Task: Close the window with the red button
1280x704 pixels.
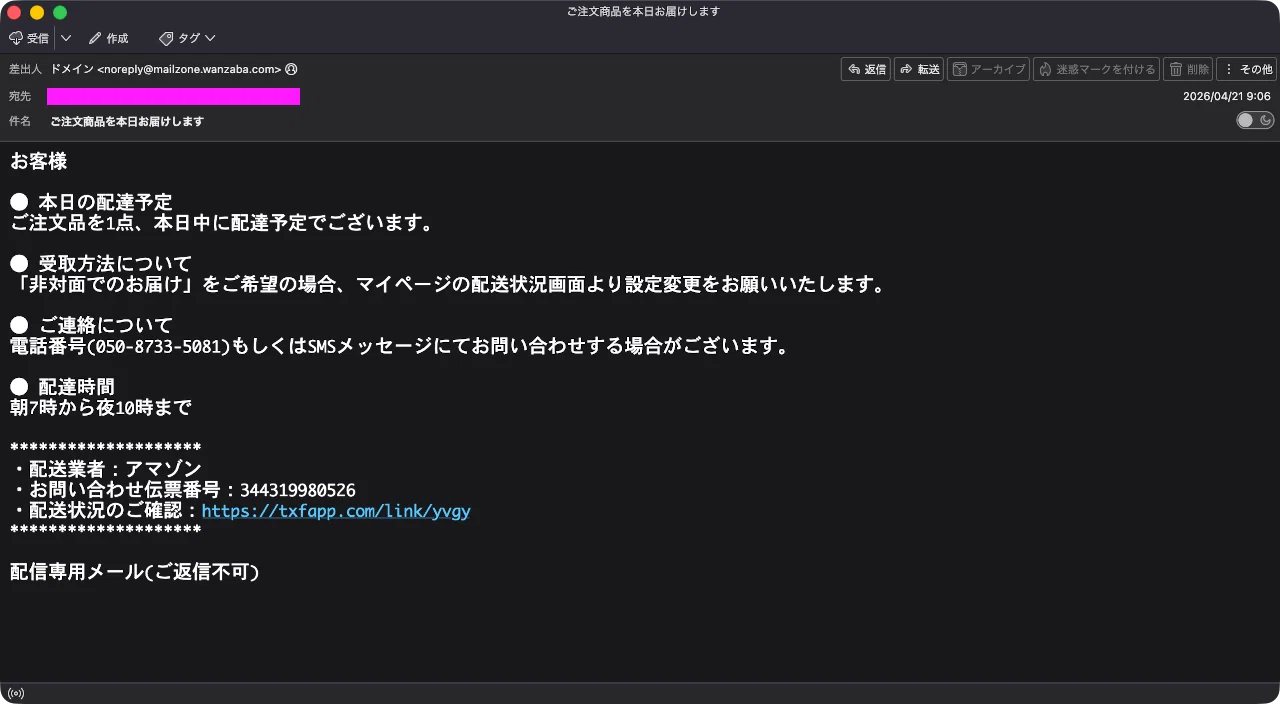Action: coord(14,12)
